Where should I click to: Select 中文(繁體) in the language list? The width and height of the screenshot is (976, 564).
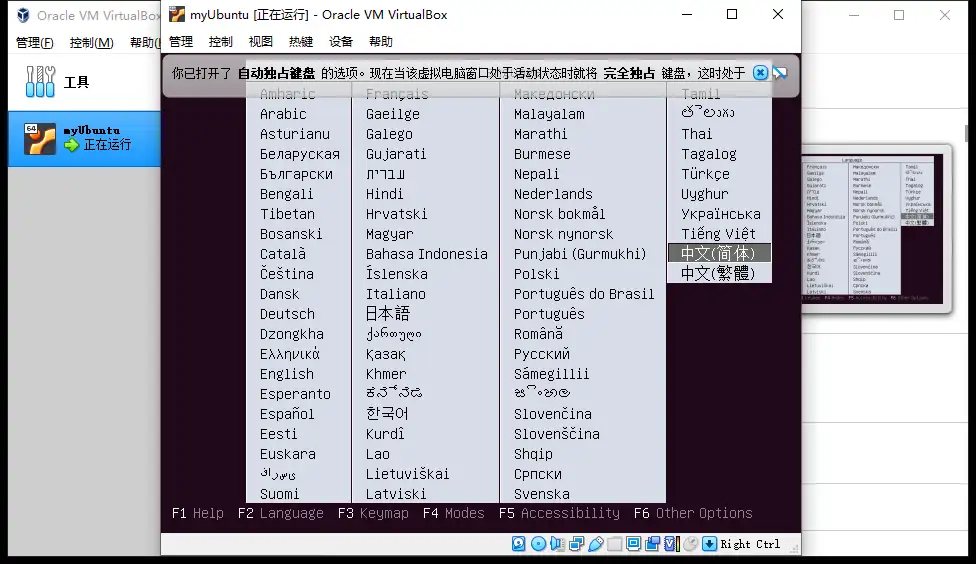click(x=718, y=273)
